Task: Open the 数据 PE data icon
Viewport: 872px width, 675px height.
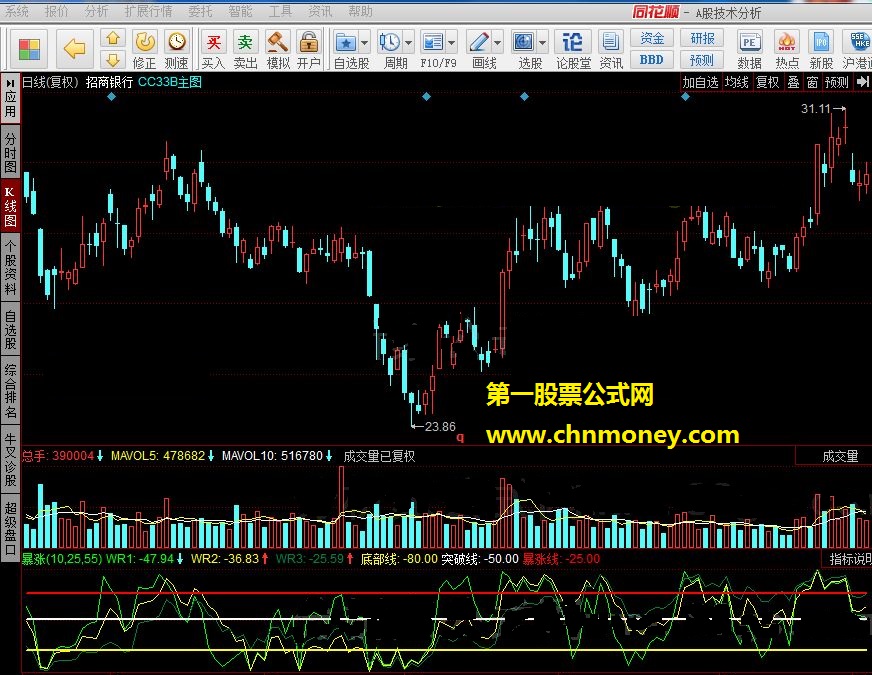Action: tap(749, 42)
